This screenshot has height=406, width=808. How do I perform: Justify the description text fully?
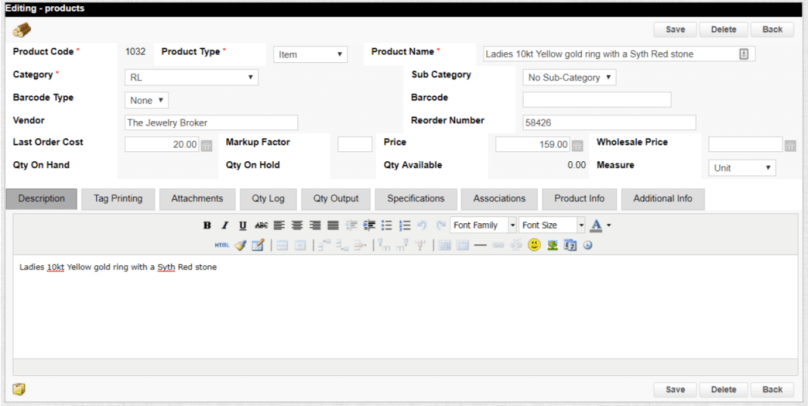333,225
